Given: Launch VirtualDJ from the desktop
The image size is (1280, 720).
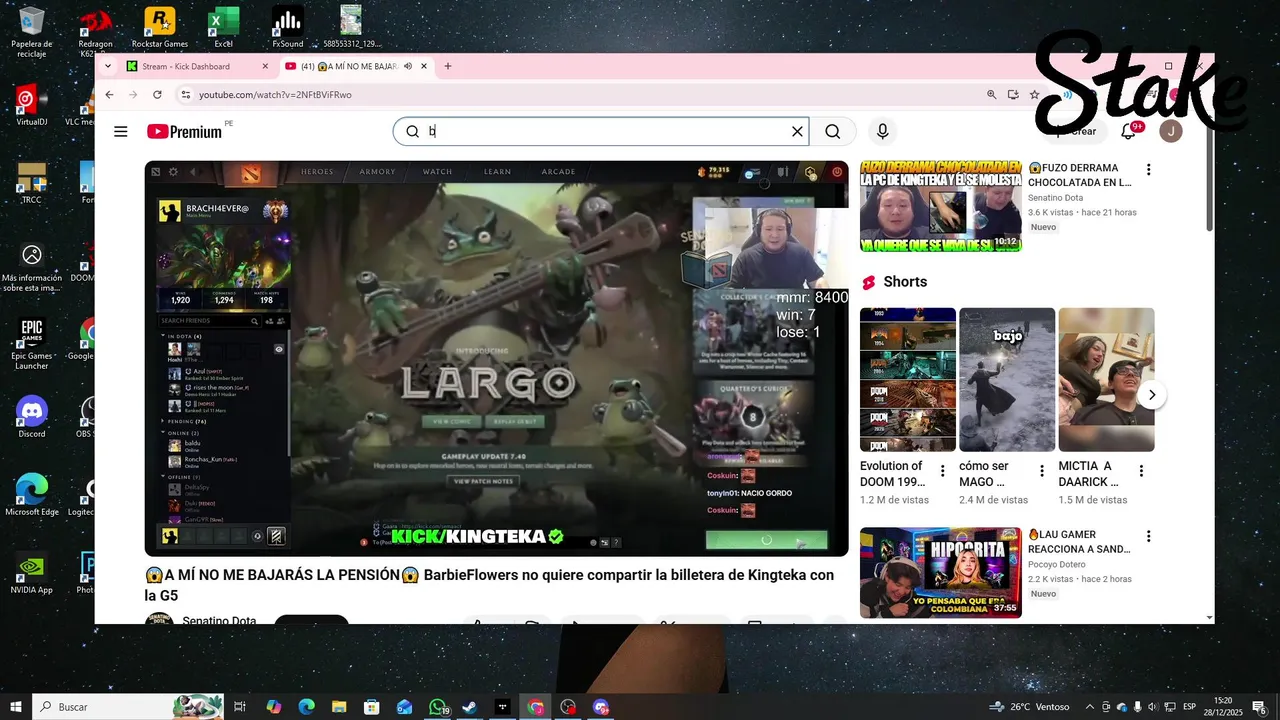Looking at the screenshot, I should point(32,105).
